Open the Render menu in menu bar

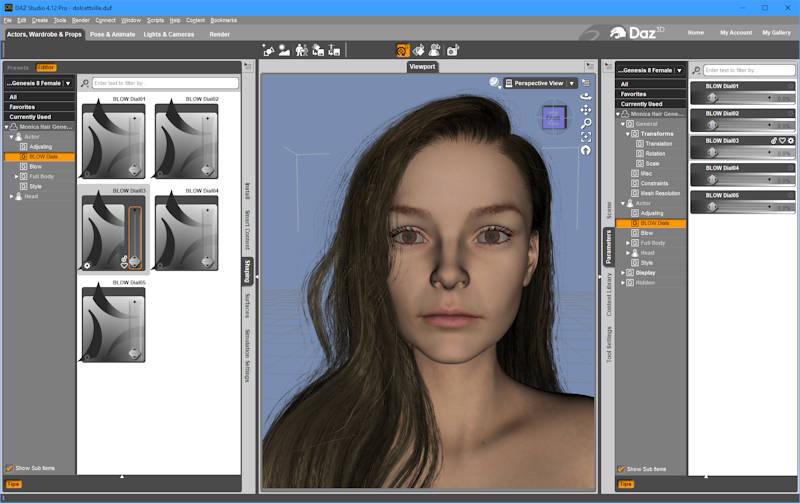(81, 20)
